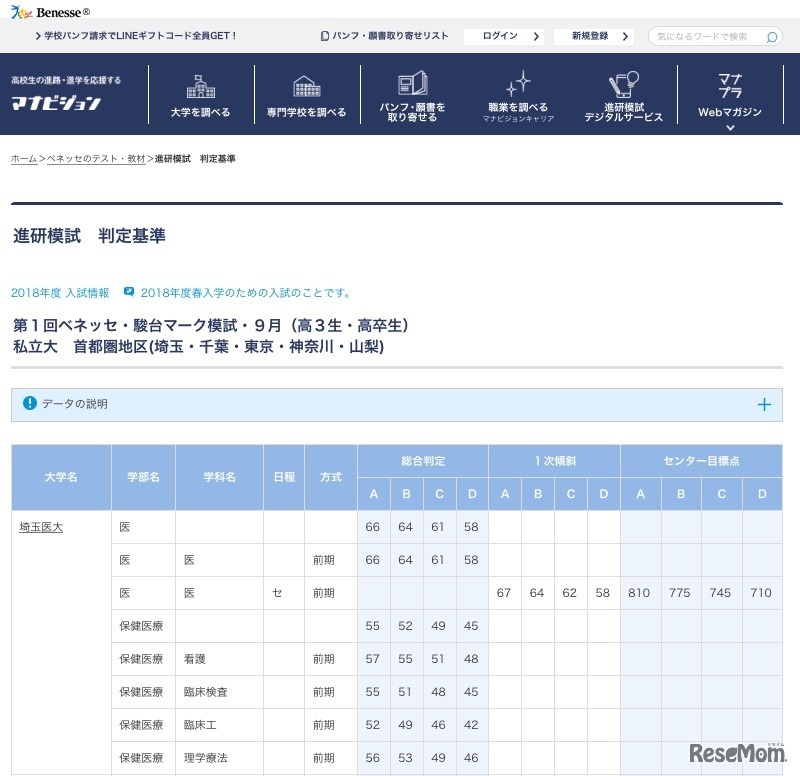Click the exclamation icon on データの説明 bar
Image resolution: width=800 pixels, height=776 pixels.
pyautogui.click(x=27, y=405)
